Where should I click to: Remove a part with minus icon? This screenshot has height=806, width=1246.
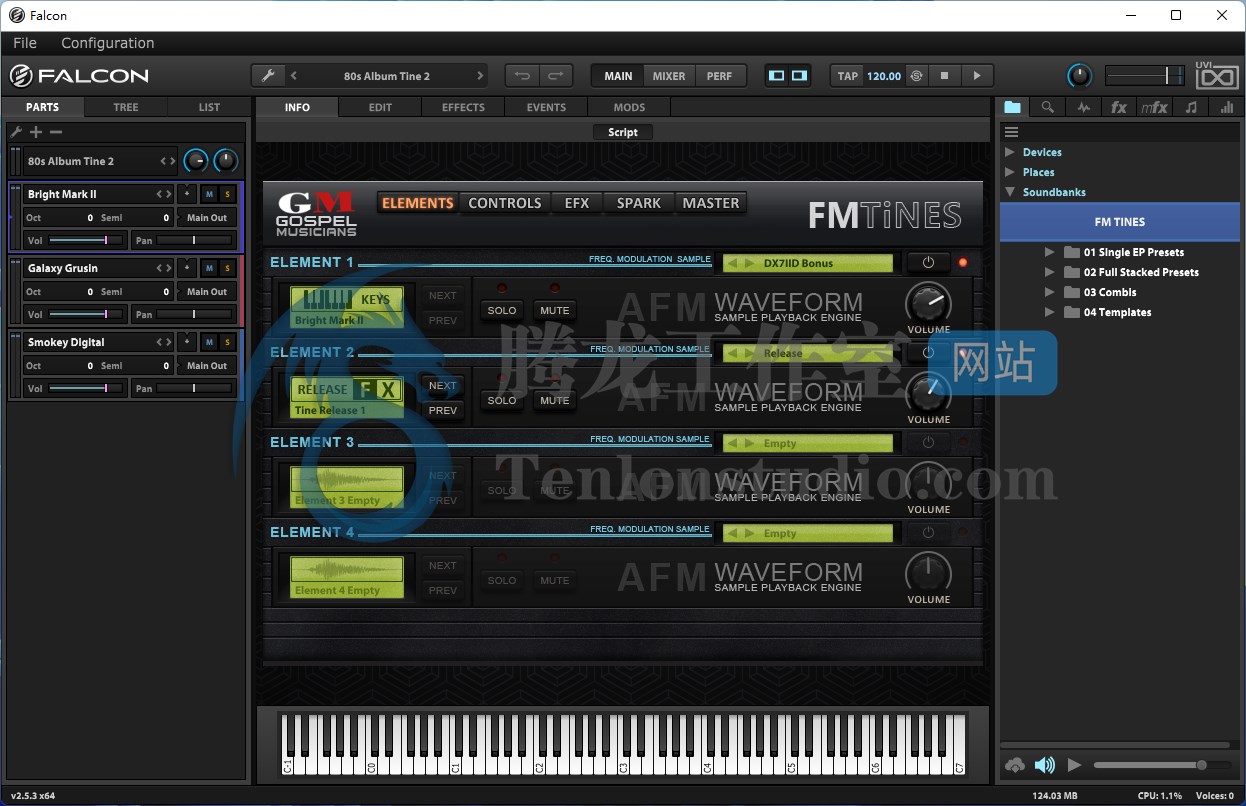tap(56, 132)
